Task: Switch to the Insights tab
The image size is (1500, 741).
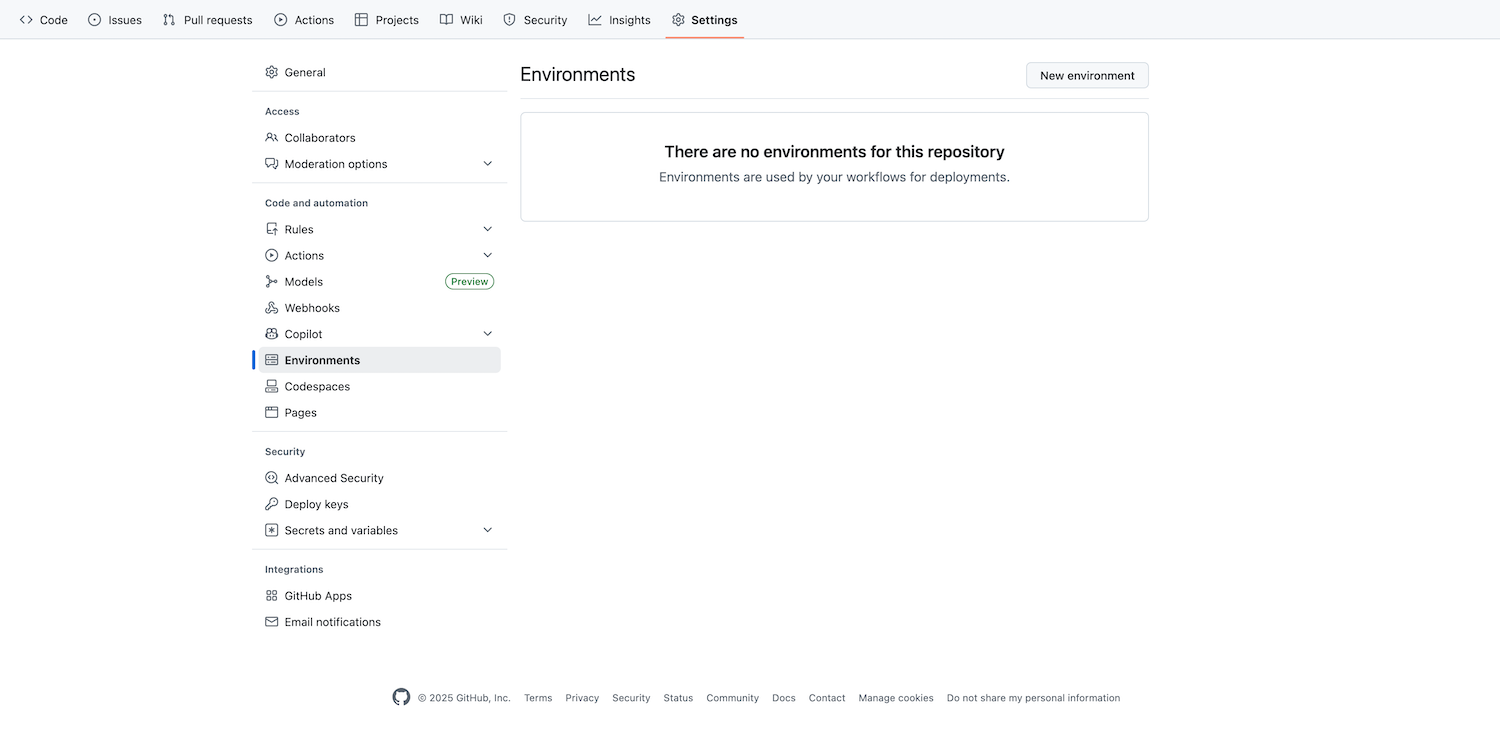Action: click(x=619, y=20)
